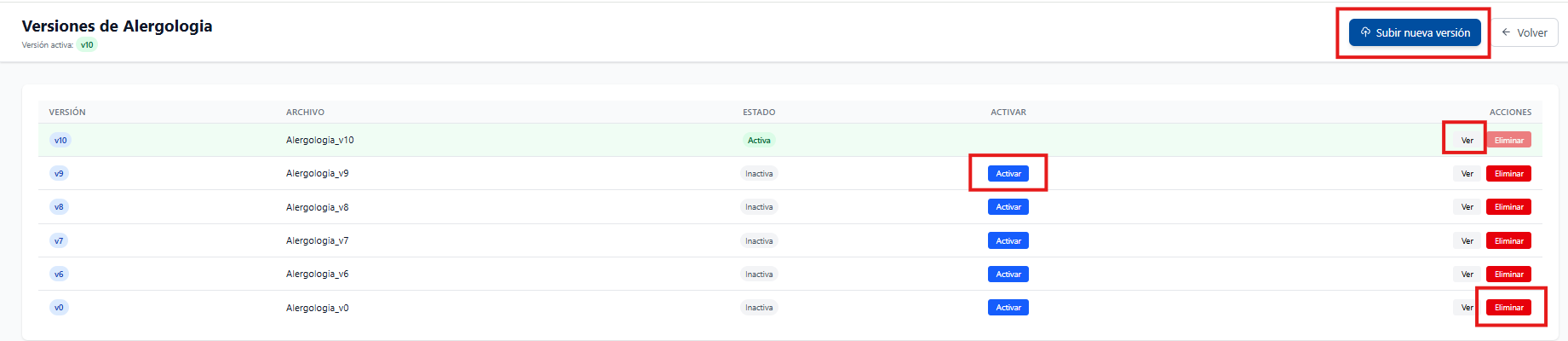The width and height of the screenshot is (1568, 341).
Task: Remove Alergologia_v7 using Eliminar
Action: click(1508, 240)
